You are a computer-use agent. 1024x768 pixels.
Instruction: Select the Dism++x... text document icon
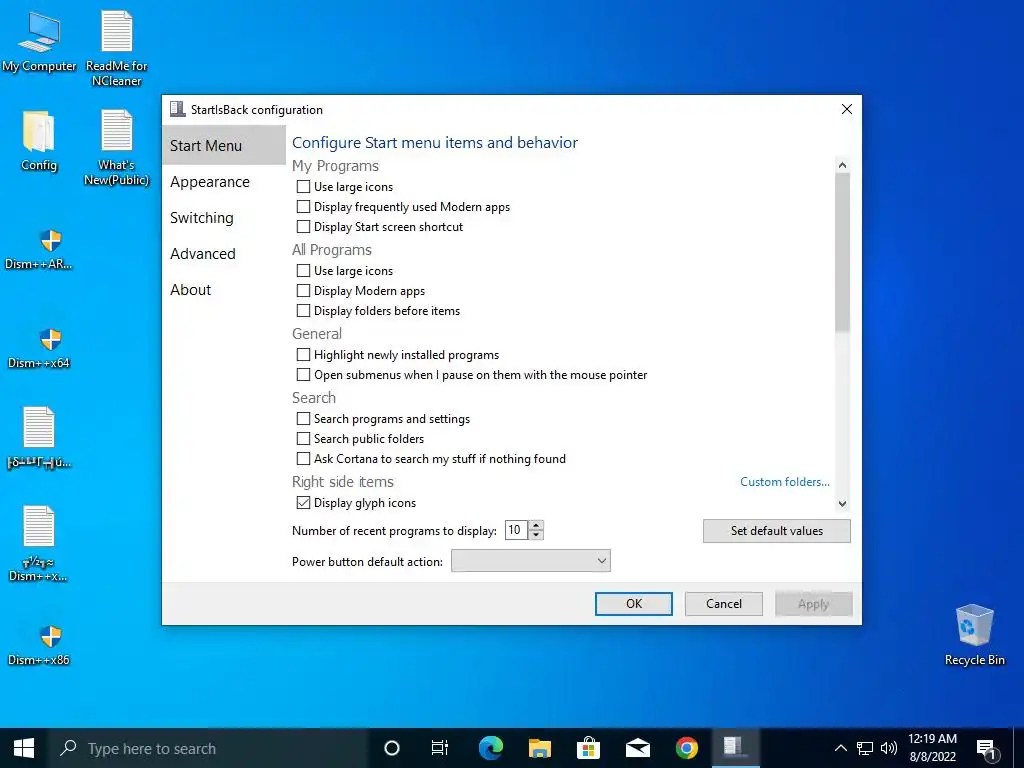[39, 543]
